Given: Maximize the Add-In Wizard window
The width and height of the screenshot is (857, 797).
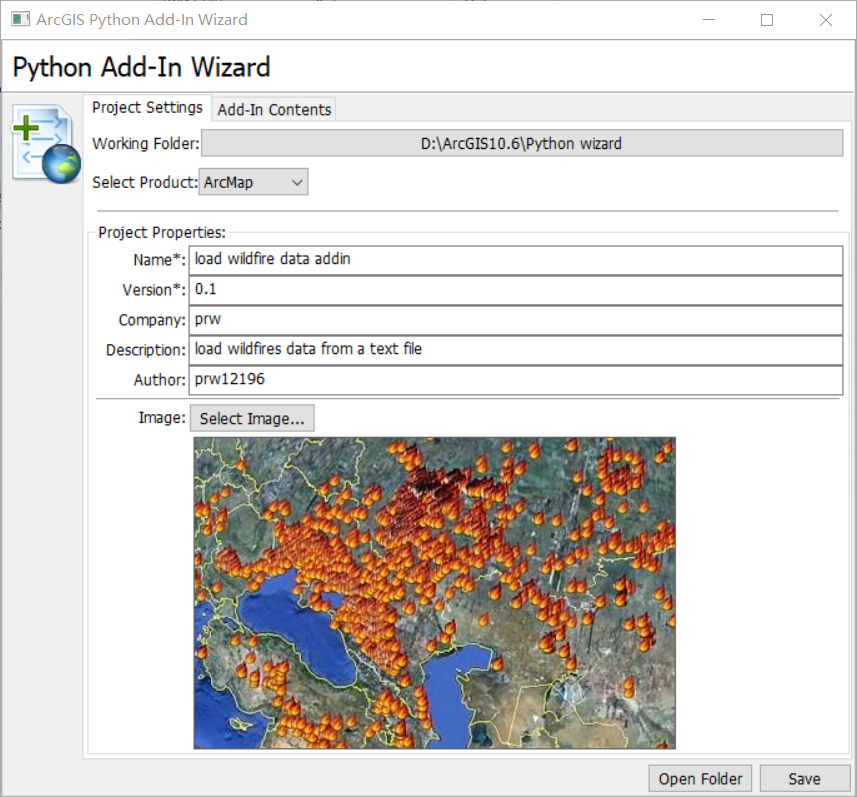Looking at the screenshot, I should [x=767, y=20].
